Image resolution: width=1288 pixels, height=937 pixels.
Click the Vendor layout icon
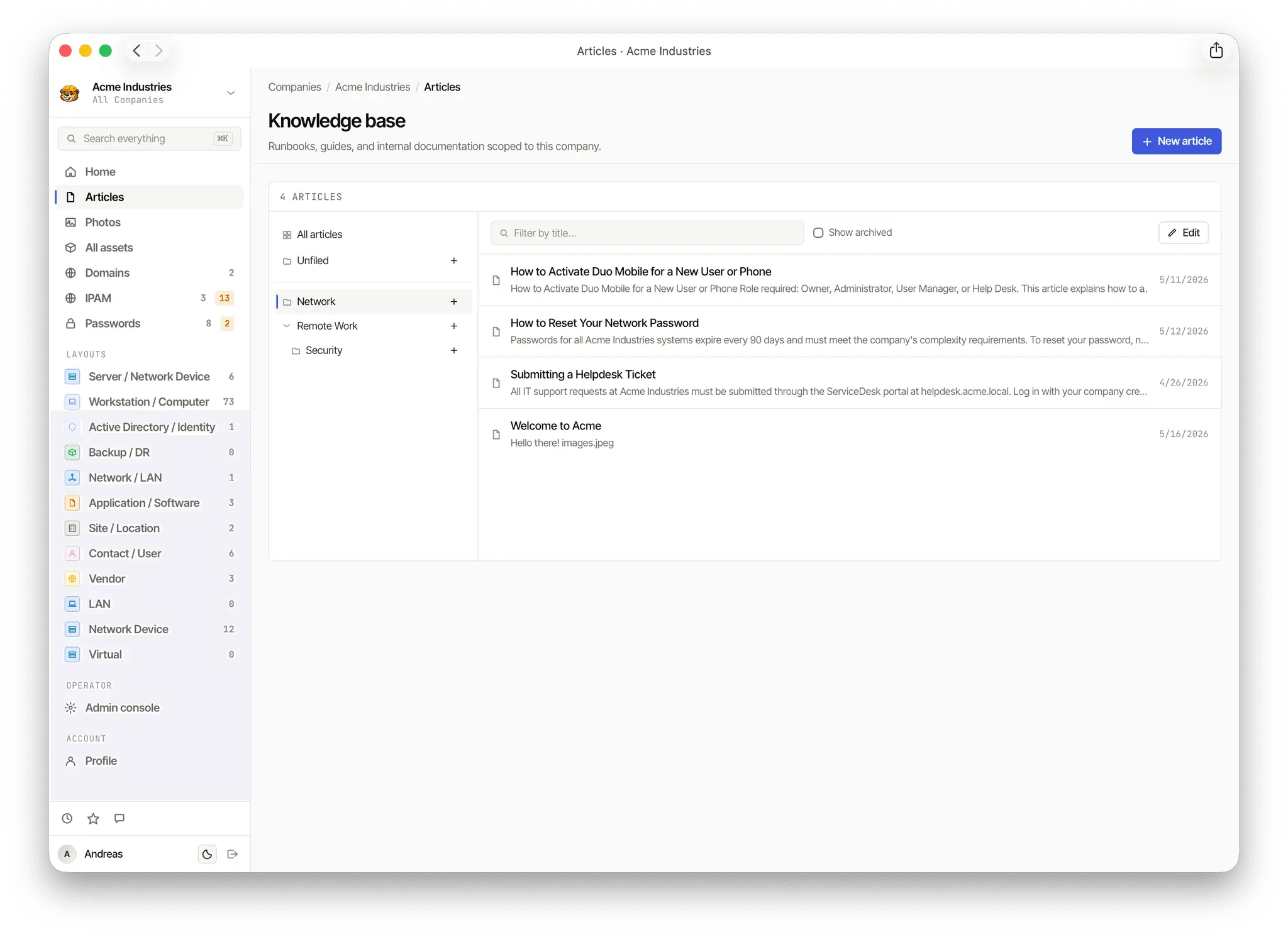72,579
